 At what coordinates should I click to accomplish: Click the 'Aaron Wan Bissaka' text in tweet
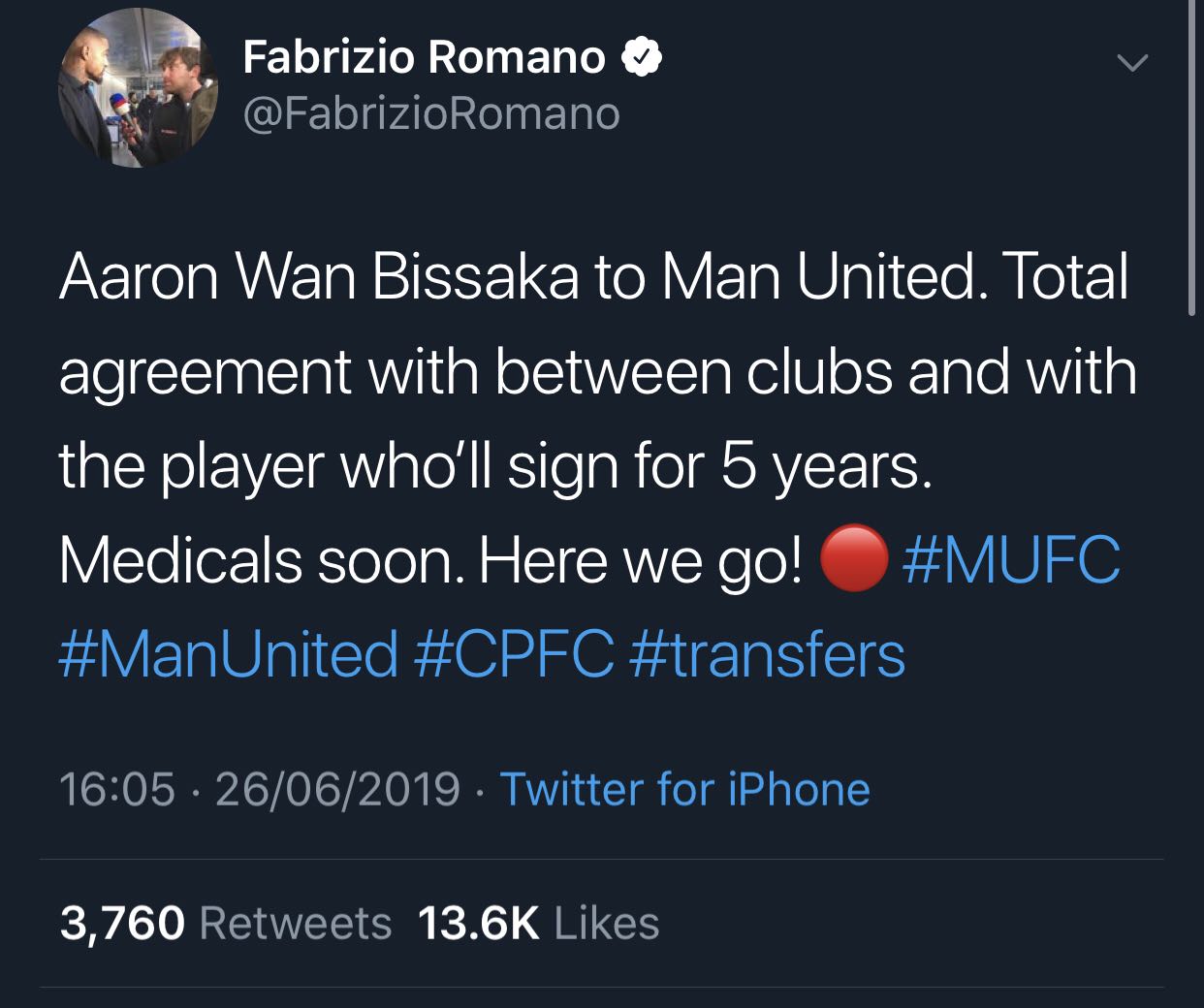click(x=319, y=277)
